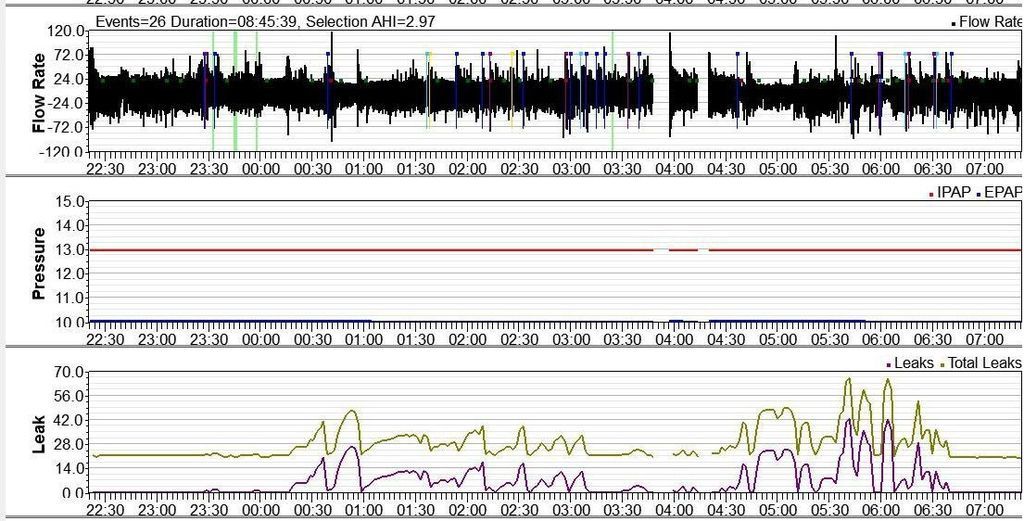The height and width of the screenshot is (521, 1024).
Task: Select the vertical Leak graph title
Action: tap(40, 434)
